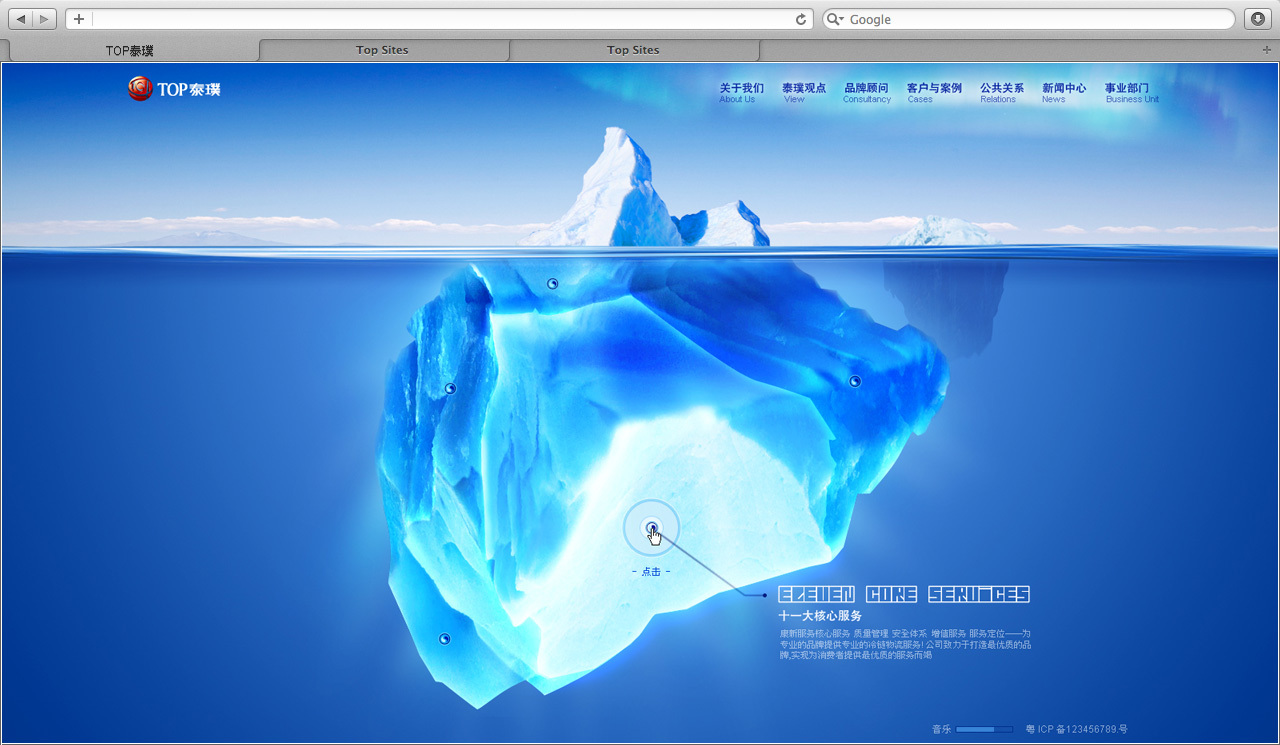The image size is (1280, 745).
Task: Click the TOP泰璞 logo in the header
Action: pos(173,88)
